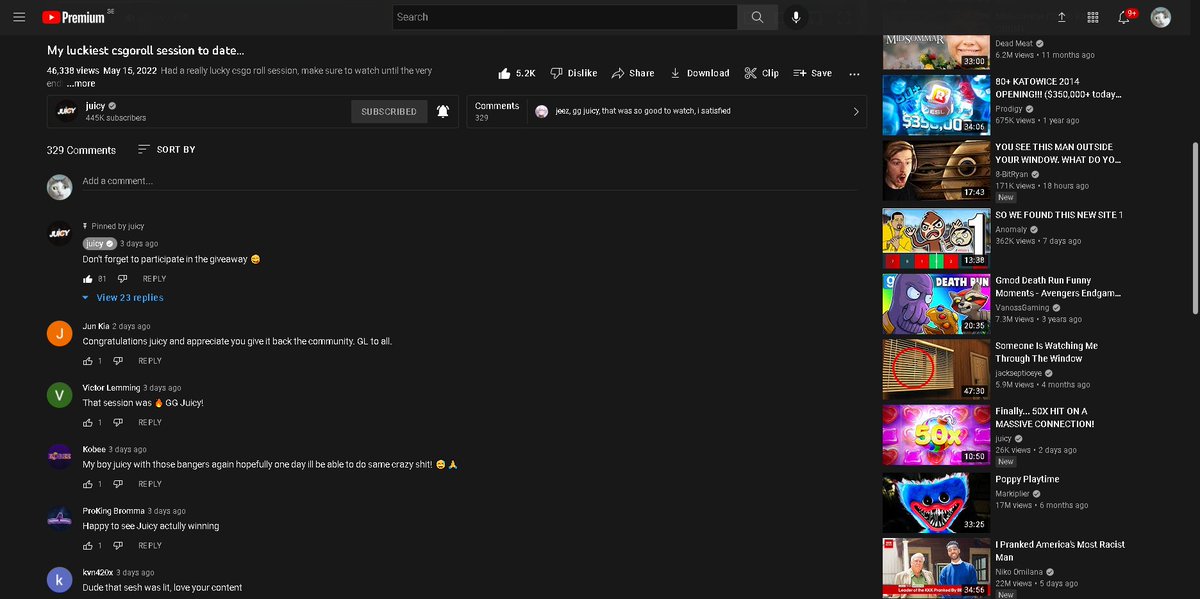This screenshot has height=599, width=1200.
Task: Open the YouTube apps grid
Action: pyautogui.click(x=1092, y=17)
